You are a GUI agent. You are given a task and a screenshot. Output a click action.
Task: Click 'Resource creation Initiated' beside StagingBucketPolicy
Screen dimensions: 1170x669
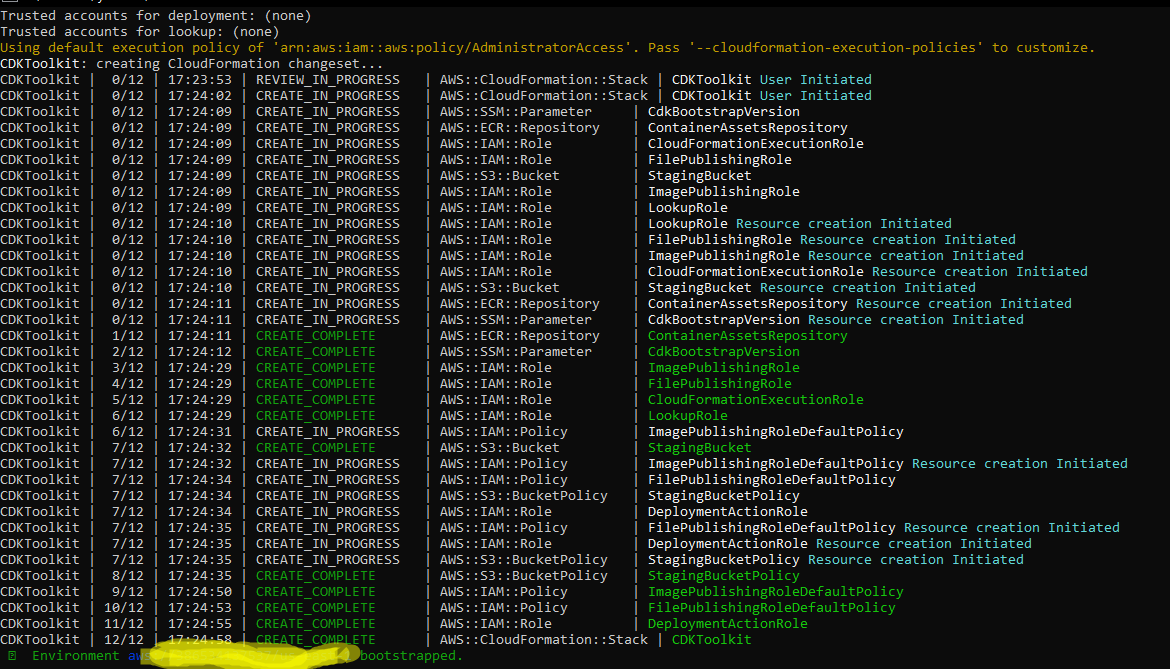pos(916,559)
